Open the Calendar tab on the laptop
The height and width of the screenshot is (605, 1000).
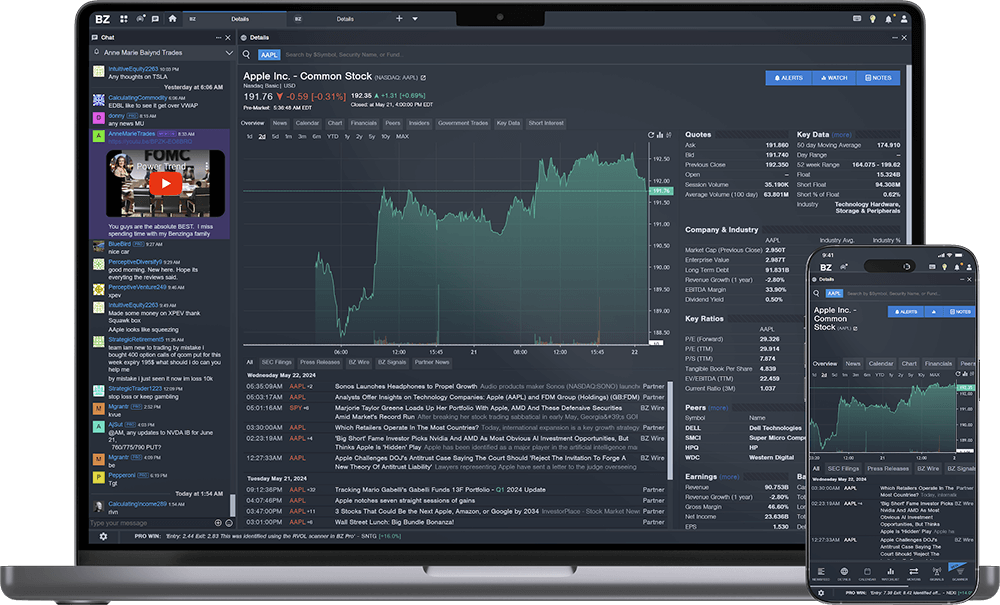click(307, 123)
